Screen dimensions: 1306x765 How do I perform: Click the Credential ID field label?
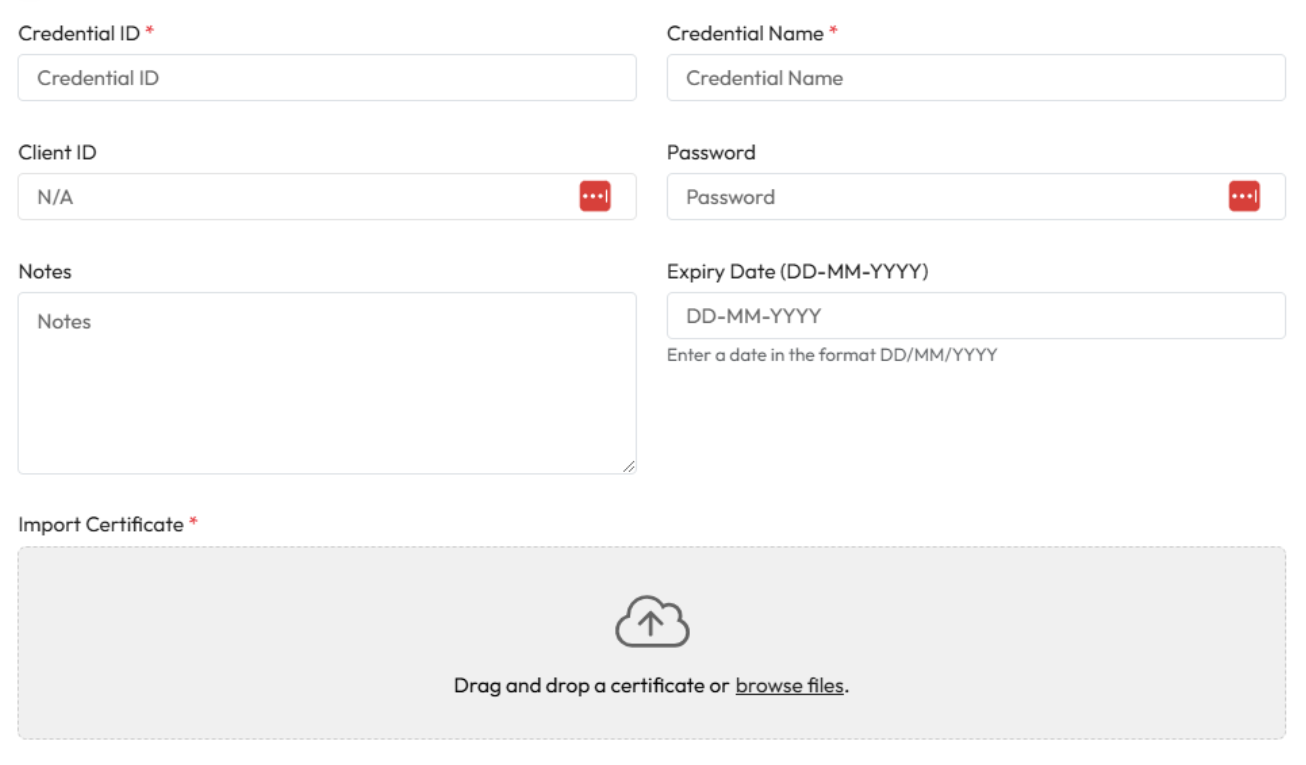click(x=79, y=33)
